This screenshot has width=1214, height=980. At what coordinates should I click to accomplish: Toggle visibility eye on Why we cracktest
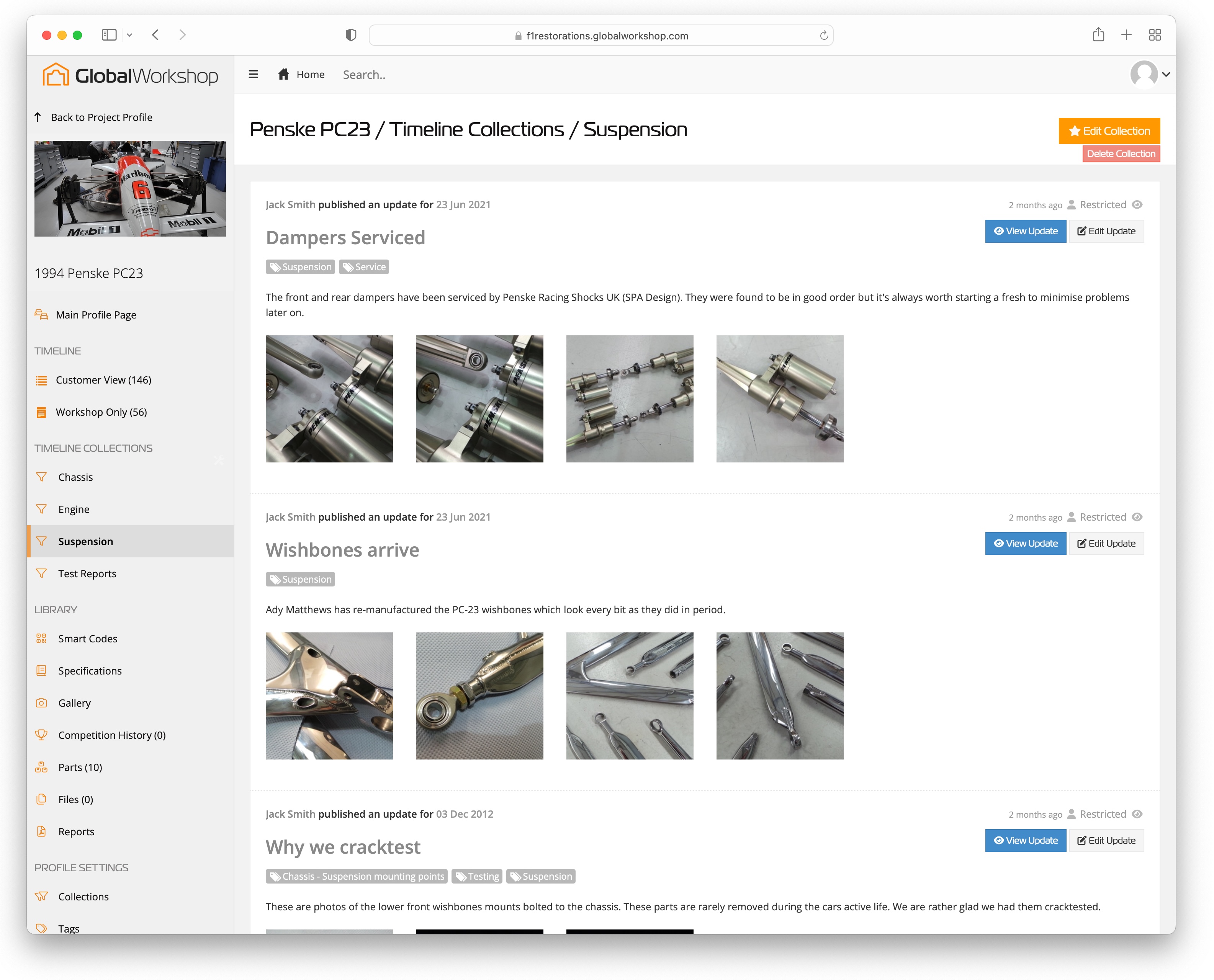coord(1137,814)
